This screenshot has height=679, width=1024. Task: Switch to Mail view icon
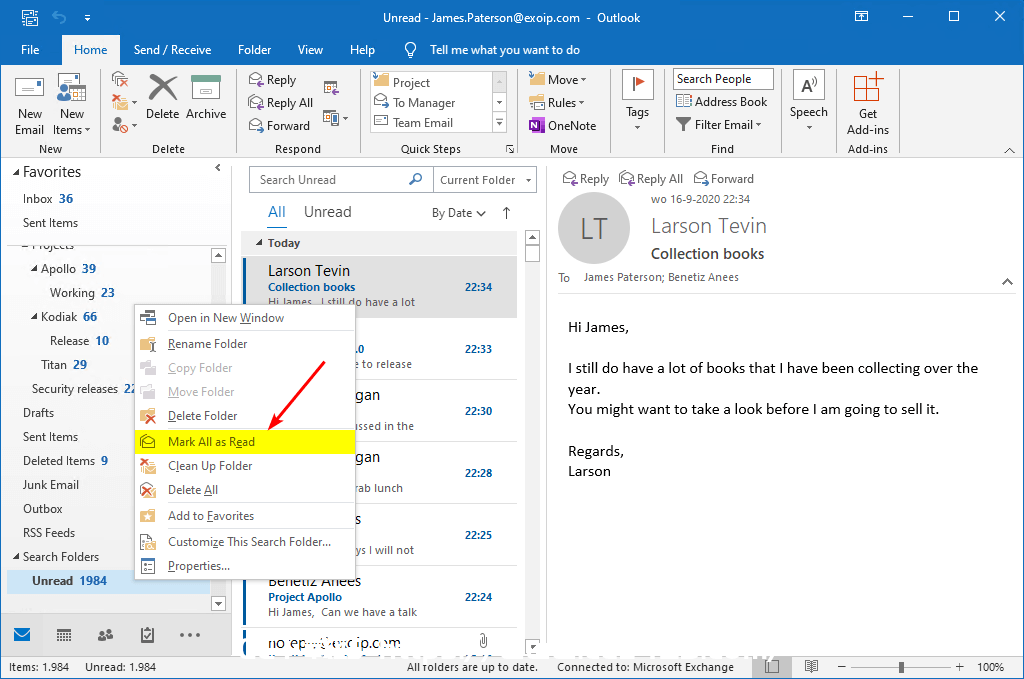coord(22,635)
